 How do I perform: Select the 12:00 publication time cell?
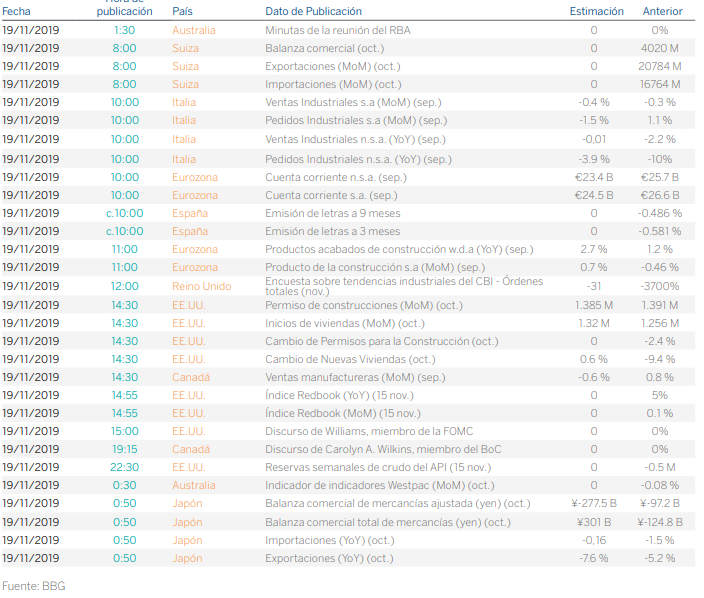125,286
